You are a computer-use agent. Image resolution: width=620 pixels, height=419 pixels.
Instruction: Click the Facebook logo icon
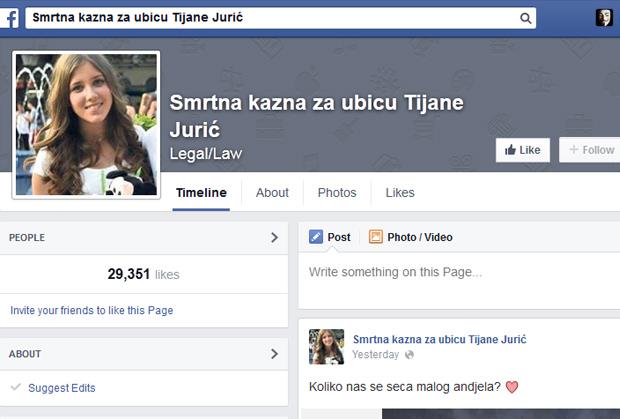[x=11, y=17]
